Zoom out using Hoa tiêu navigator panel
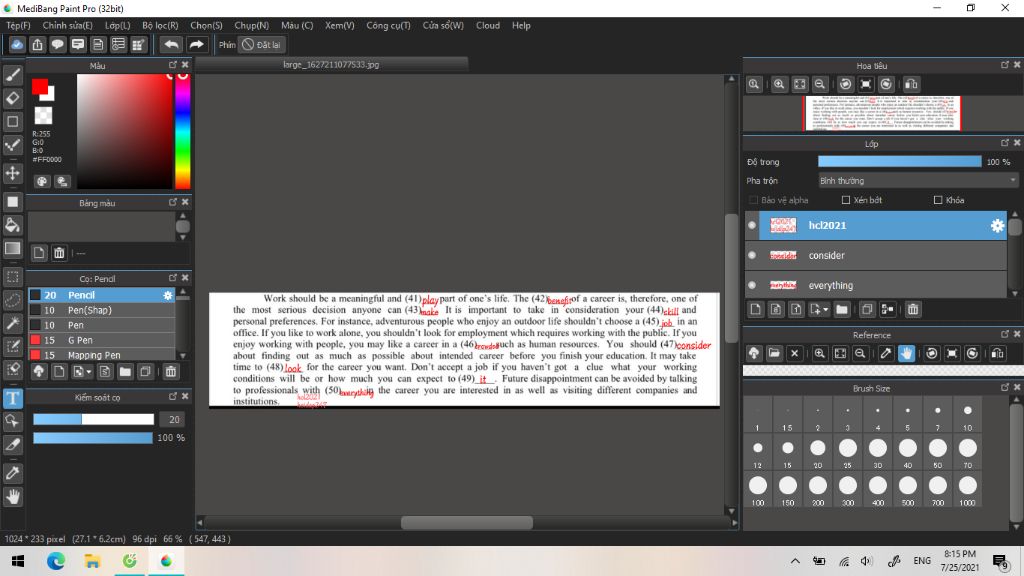This screenshot has height=576, width=1024. point(820,84)
